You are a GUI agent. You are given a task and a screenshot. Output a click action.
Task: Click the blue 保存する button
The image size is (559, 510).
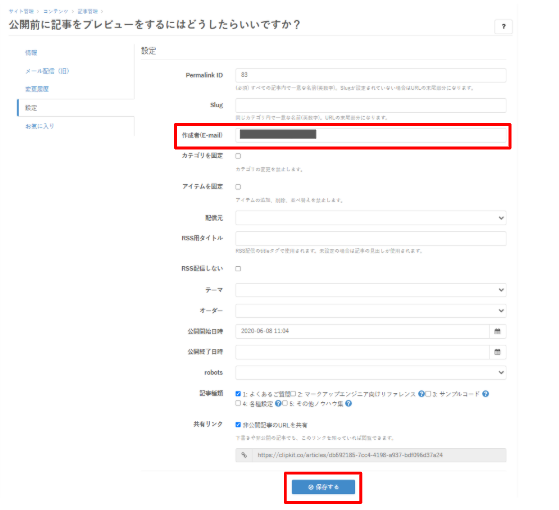323,487
